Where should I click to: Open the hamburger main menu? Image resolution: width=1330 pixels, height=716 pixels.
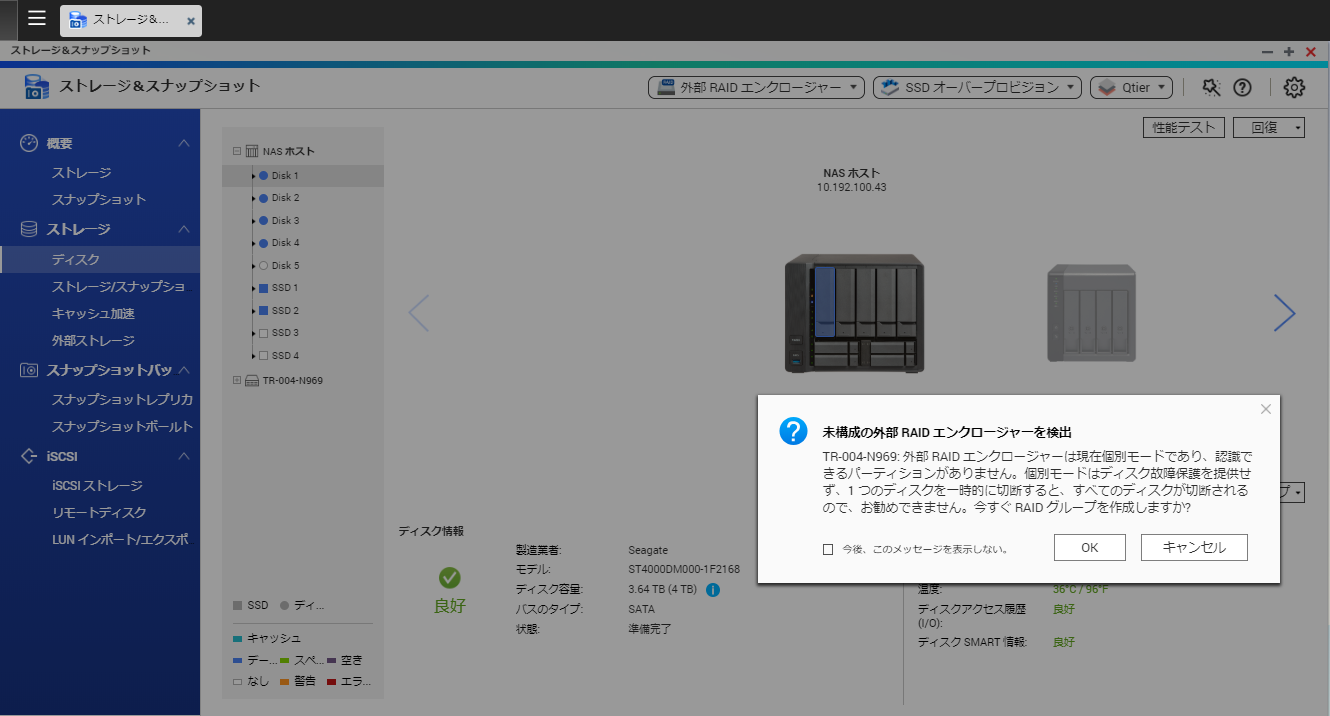pos(37,19)
